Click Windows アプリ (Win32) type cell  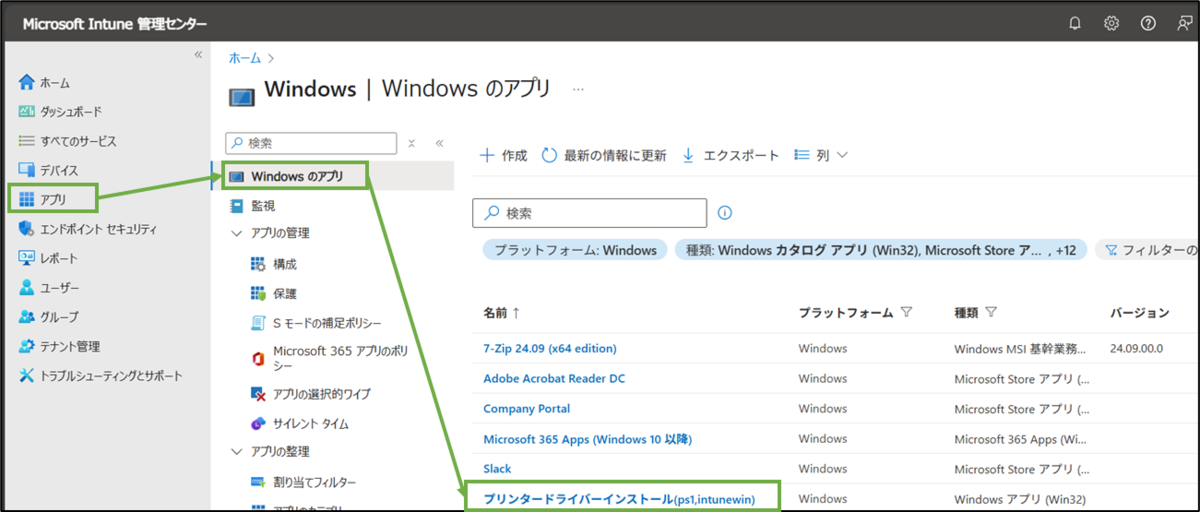(x=1020, y=498)
